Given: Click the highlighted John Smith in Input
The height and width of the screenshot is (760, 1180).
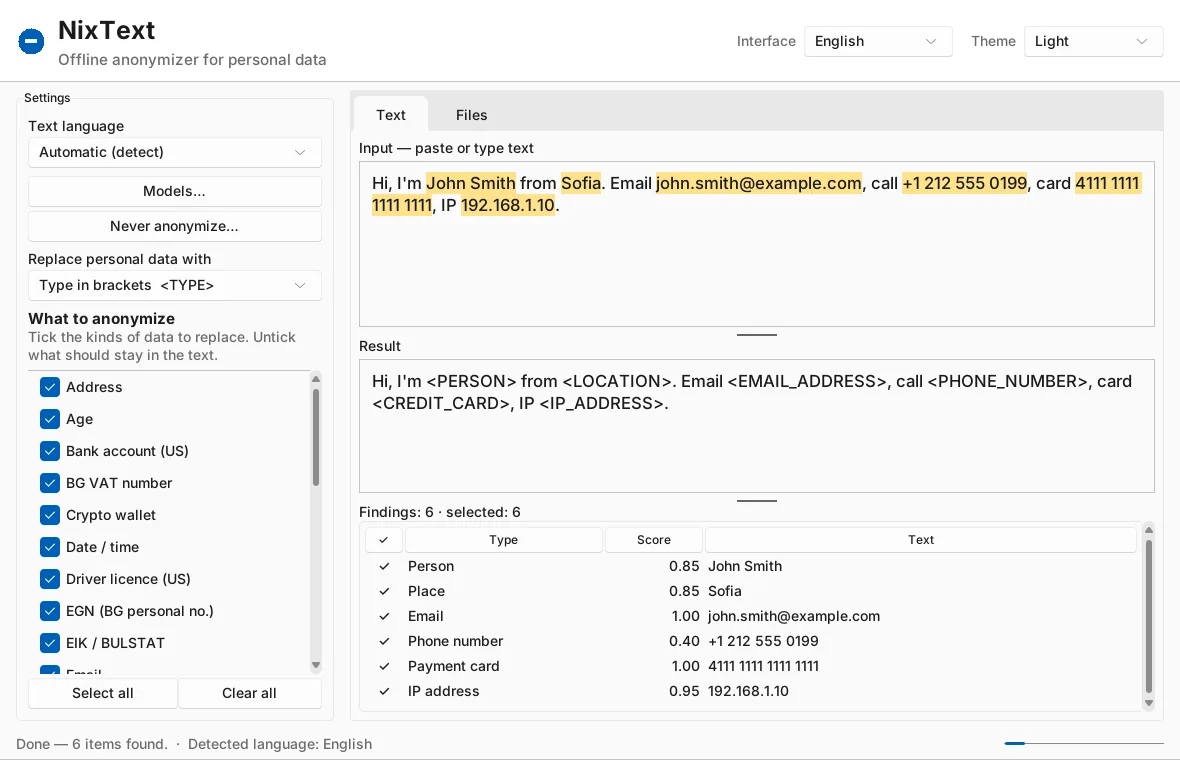Looking at the screenshot, I should (470, 183).
